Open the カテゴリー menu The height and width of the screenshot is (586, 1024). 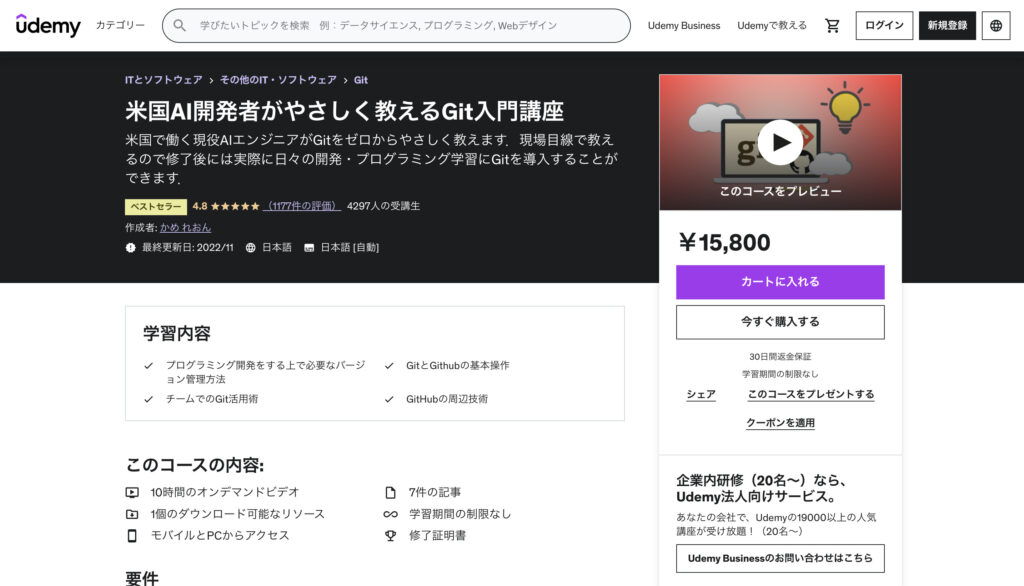(x=120, y=25)
